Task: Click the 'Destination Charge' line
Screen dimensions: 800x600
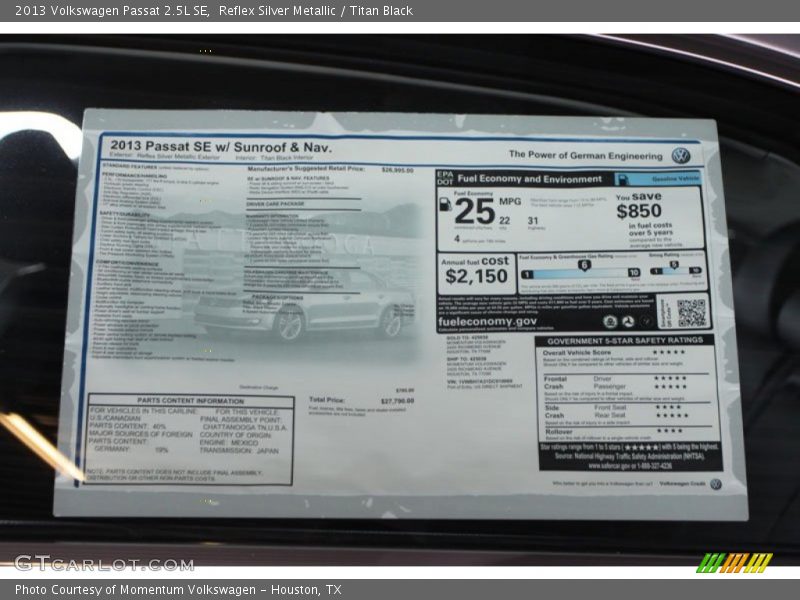Action: point(259,388)
